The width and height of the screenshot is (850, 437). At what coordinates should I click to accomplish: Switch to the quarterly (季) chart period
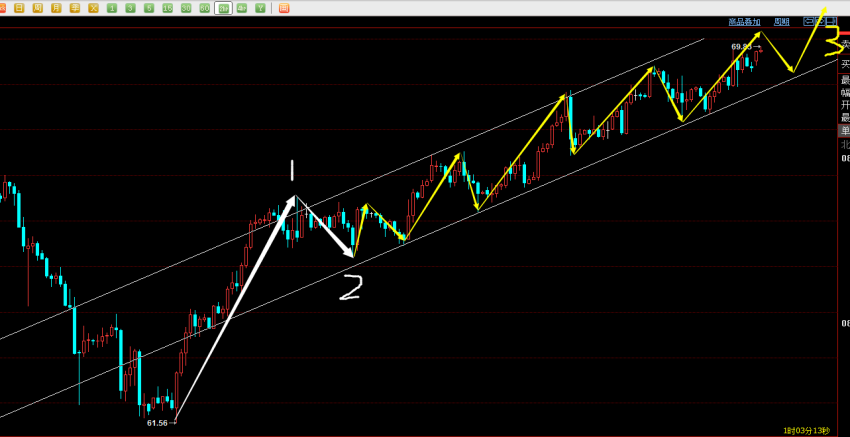tap(74, 7)
